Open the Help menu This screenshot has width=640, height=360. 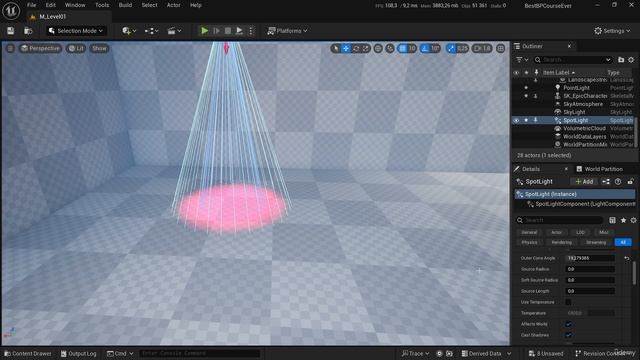coord(196,5)
